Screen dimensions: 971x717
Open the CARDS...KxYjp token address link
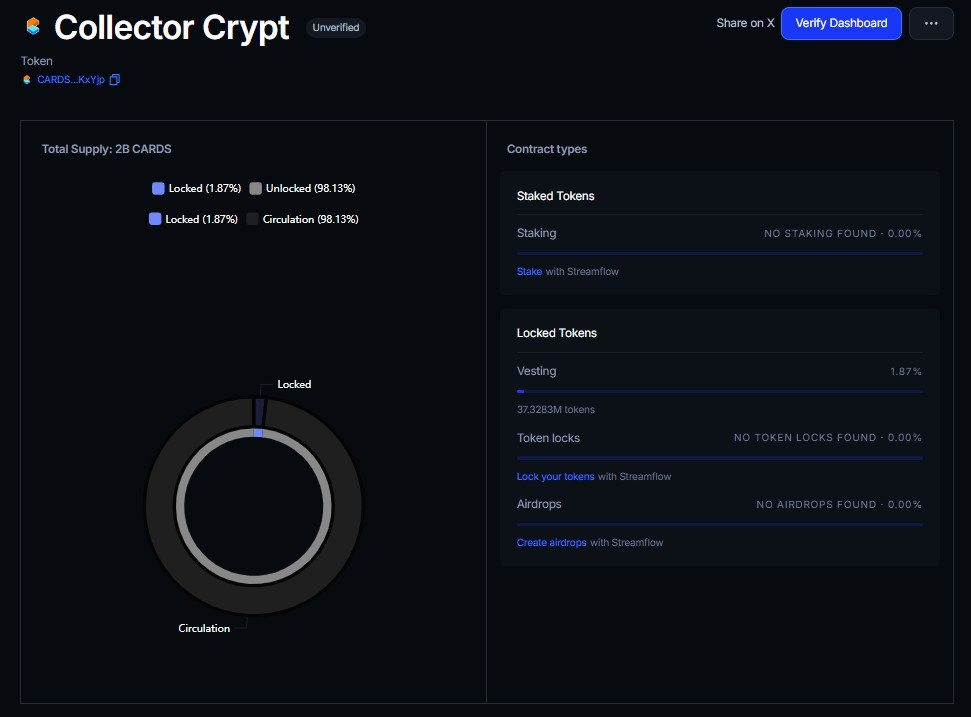[71, 79]
